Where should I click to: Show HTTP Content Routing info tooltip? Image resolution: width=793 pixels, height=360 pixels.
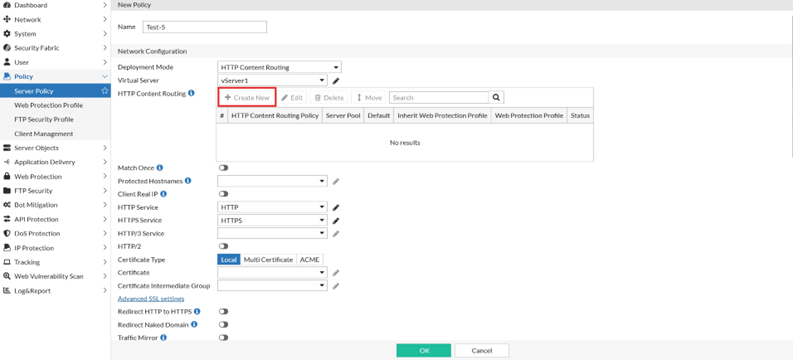[191, 93]
